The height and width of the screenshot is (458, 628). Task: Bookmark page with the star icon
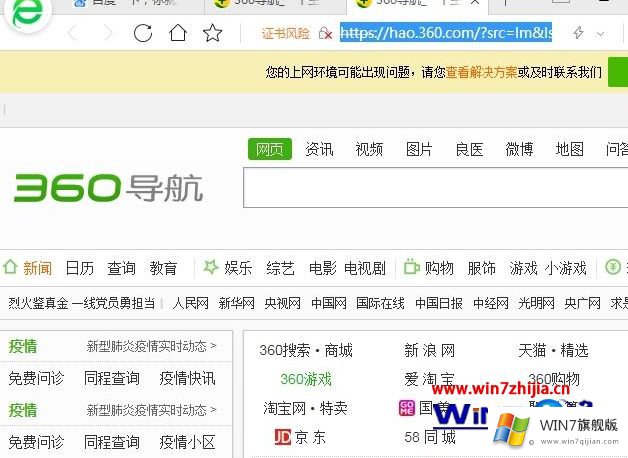click(x=212, y=33)
